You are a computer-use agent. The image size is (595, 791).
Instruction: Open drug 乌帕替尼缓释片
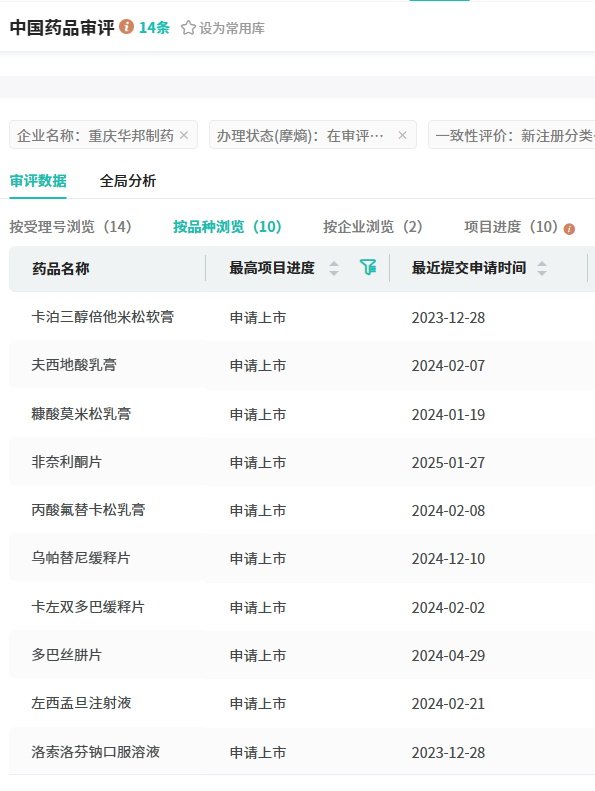pyautogui.click(x=81, y=557)
